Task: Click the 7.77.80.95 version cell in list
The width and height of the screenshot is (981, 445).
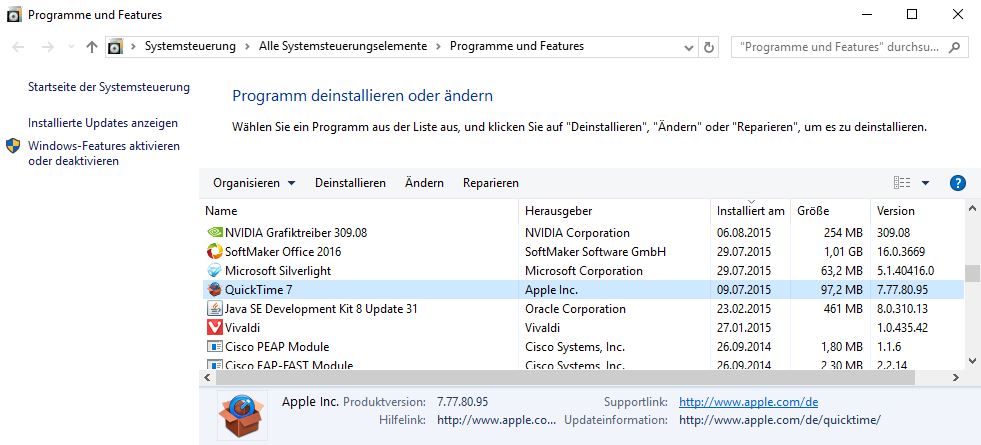Action: [902, 290]
